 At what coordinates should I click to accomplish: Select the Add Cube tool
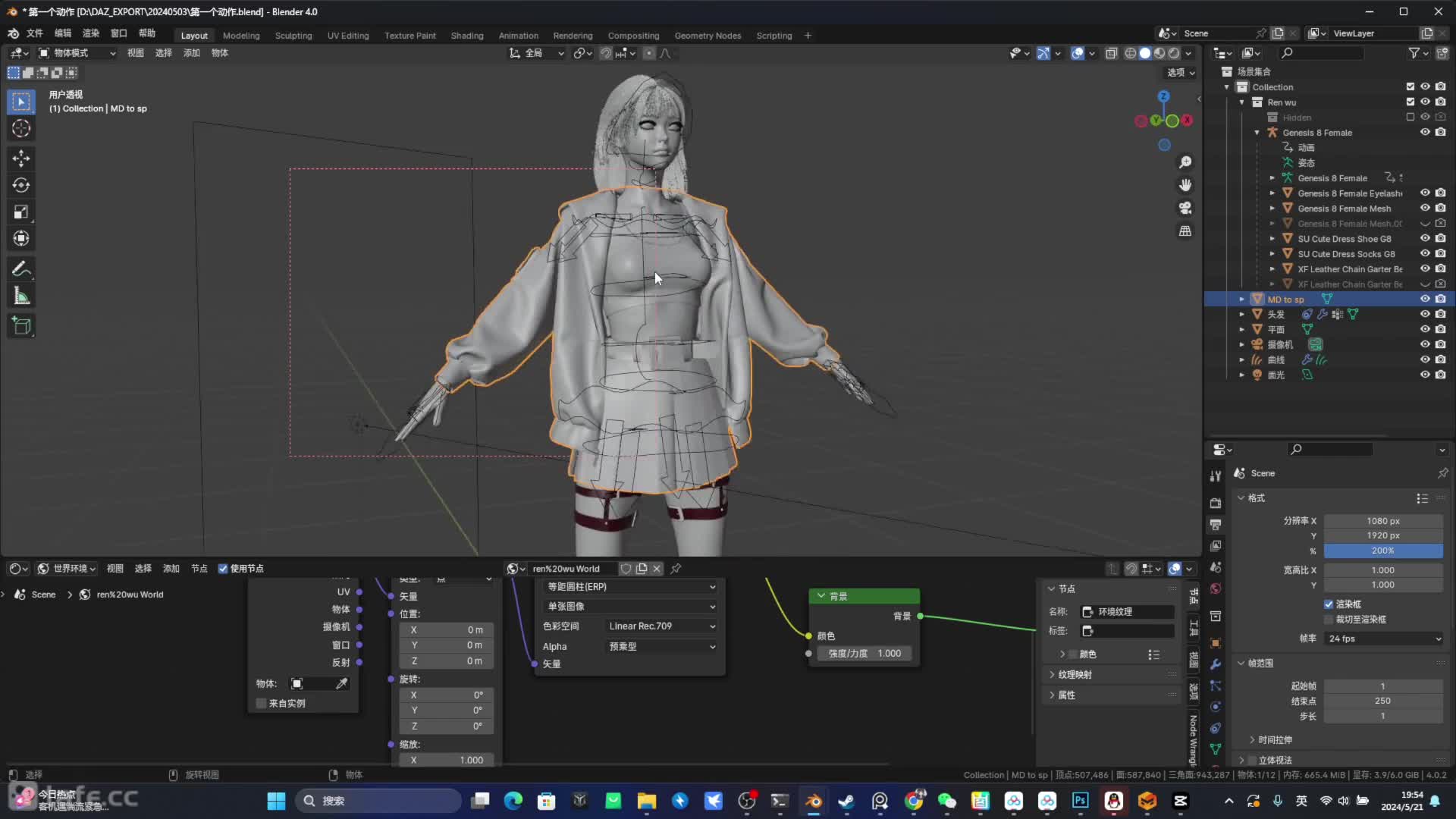21,326
